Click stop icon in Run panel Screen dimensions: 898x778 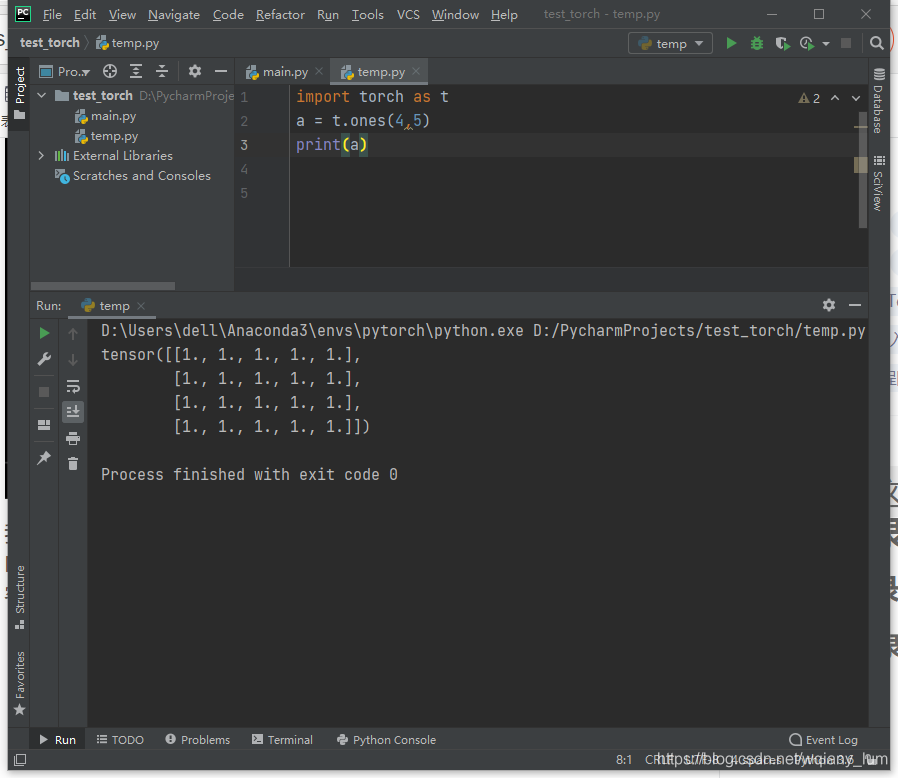tap(44, 392)
